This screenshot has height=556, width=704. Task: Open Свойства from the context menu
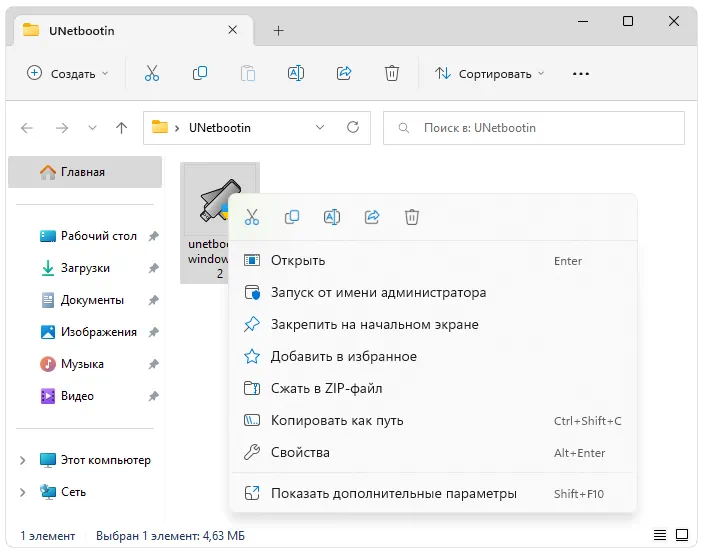tap(433, 452)
